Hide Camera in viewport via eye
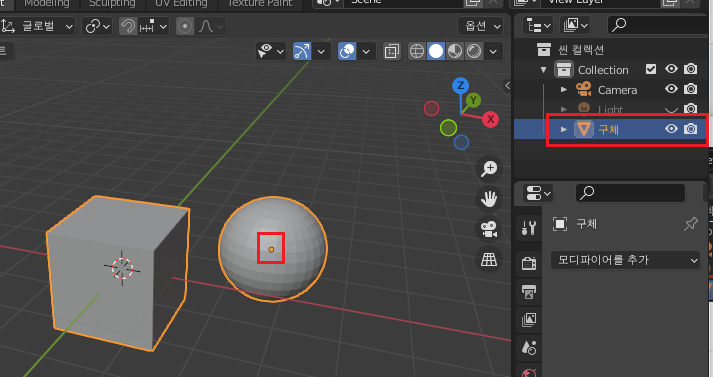 [x=671, y=89]
